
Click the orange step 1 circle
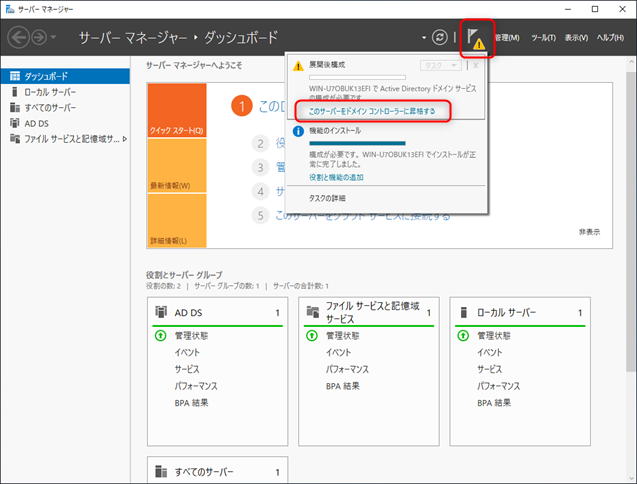242,106
